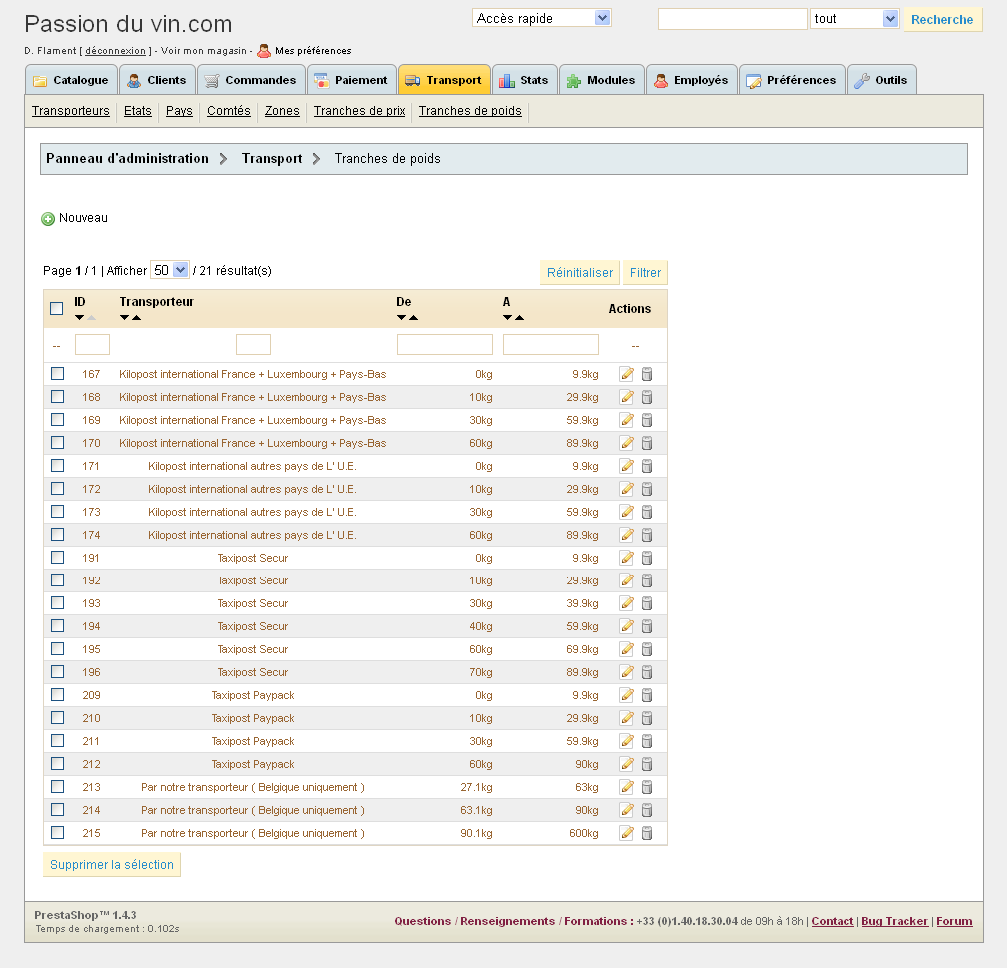This screenshot has height=968, width=1007.
Task: Open the Tranches de prix link
Action: pos(360,110)
